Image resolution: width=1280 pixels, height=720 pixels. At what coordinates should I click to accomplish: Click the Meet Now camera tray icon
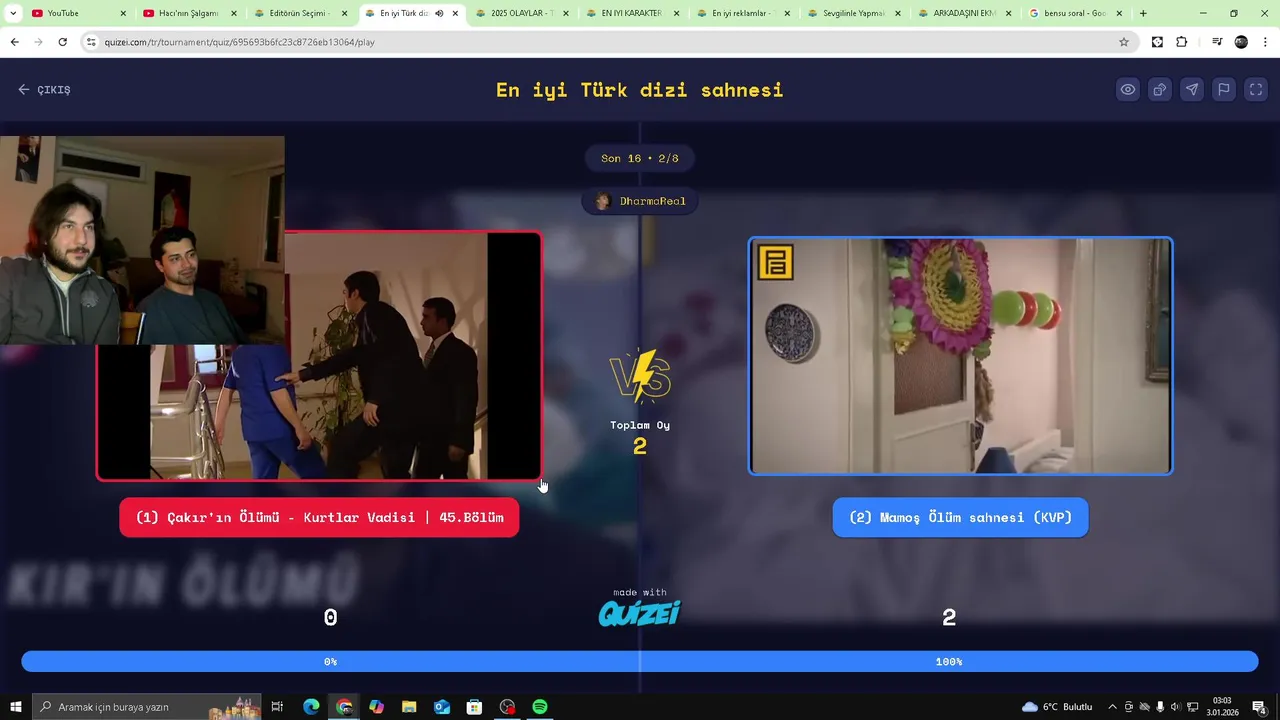[1128, 707]
